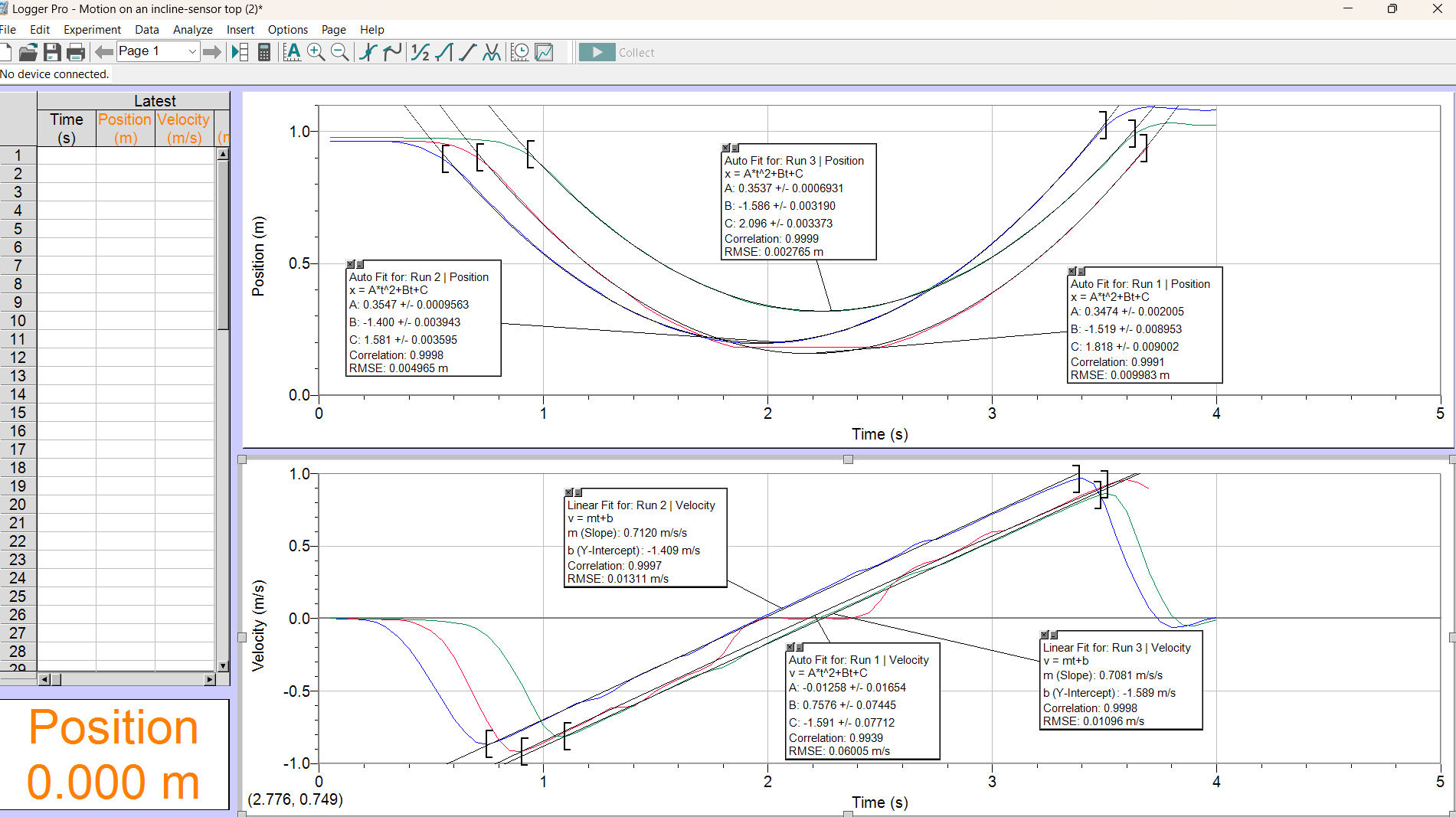Screen dimensions: 1456x817
Task: Activate the Examine tool
Action: [x=368, y=52]
